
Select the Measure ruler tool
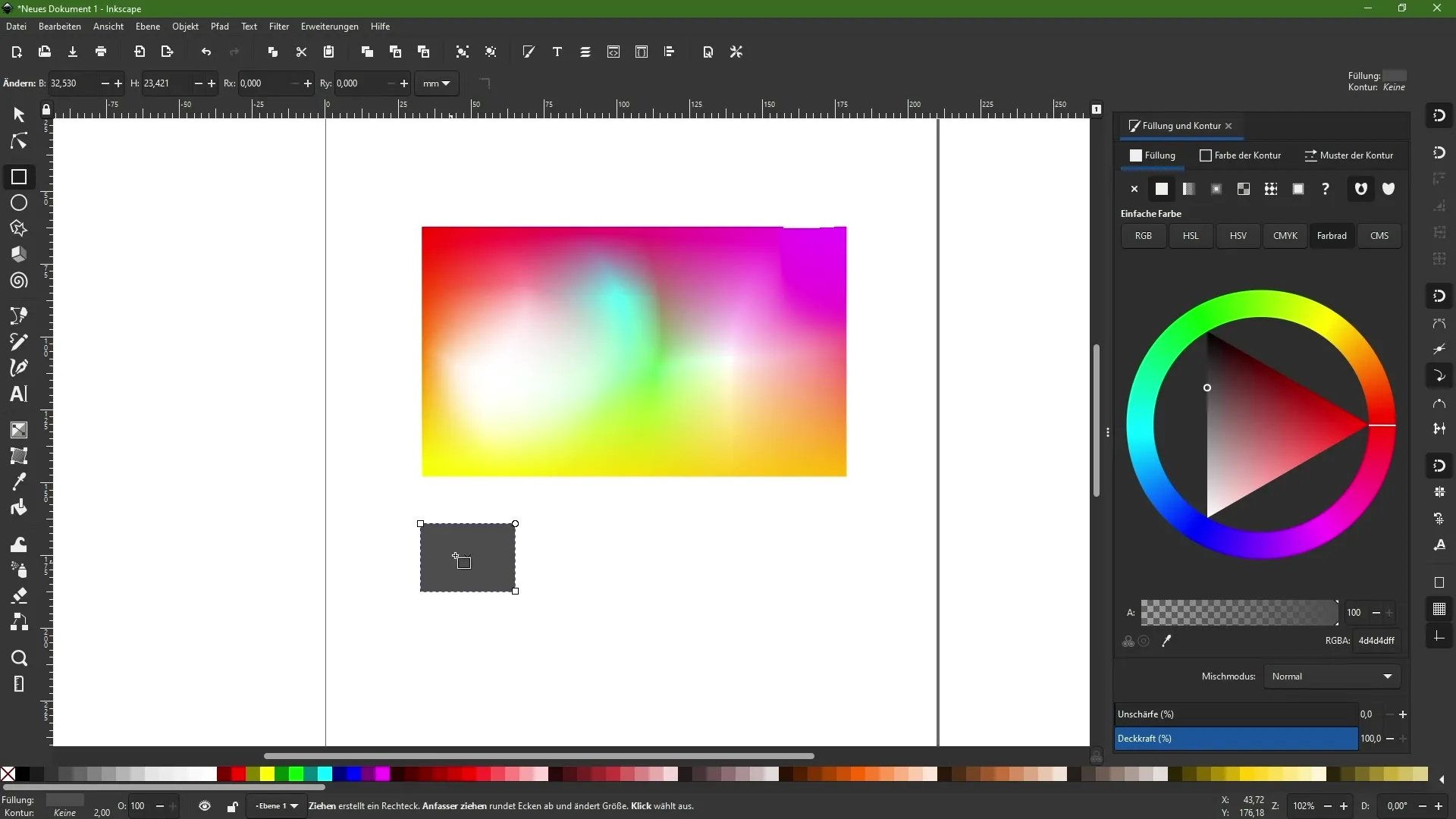point(19,684)
